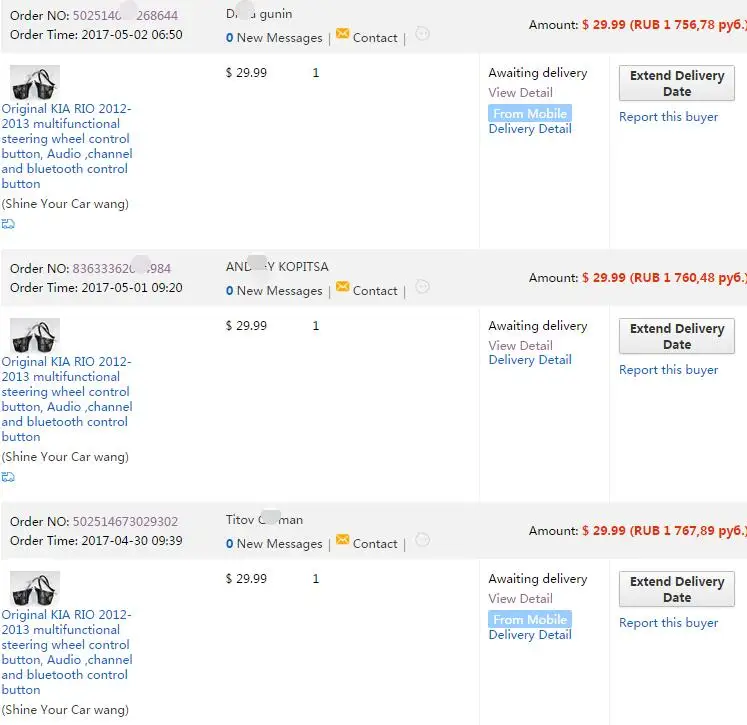Click the envelope Contact icon for the gunin order
Image resolution: width=747 pixels, height=725 pixels.
tap(342, 33)
